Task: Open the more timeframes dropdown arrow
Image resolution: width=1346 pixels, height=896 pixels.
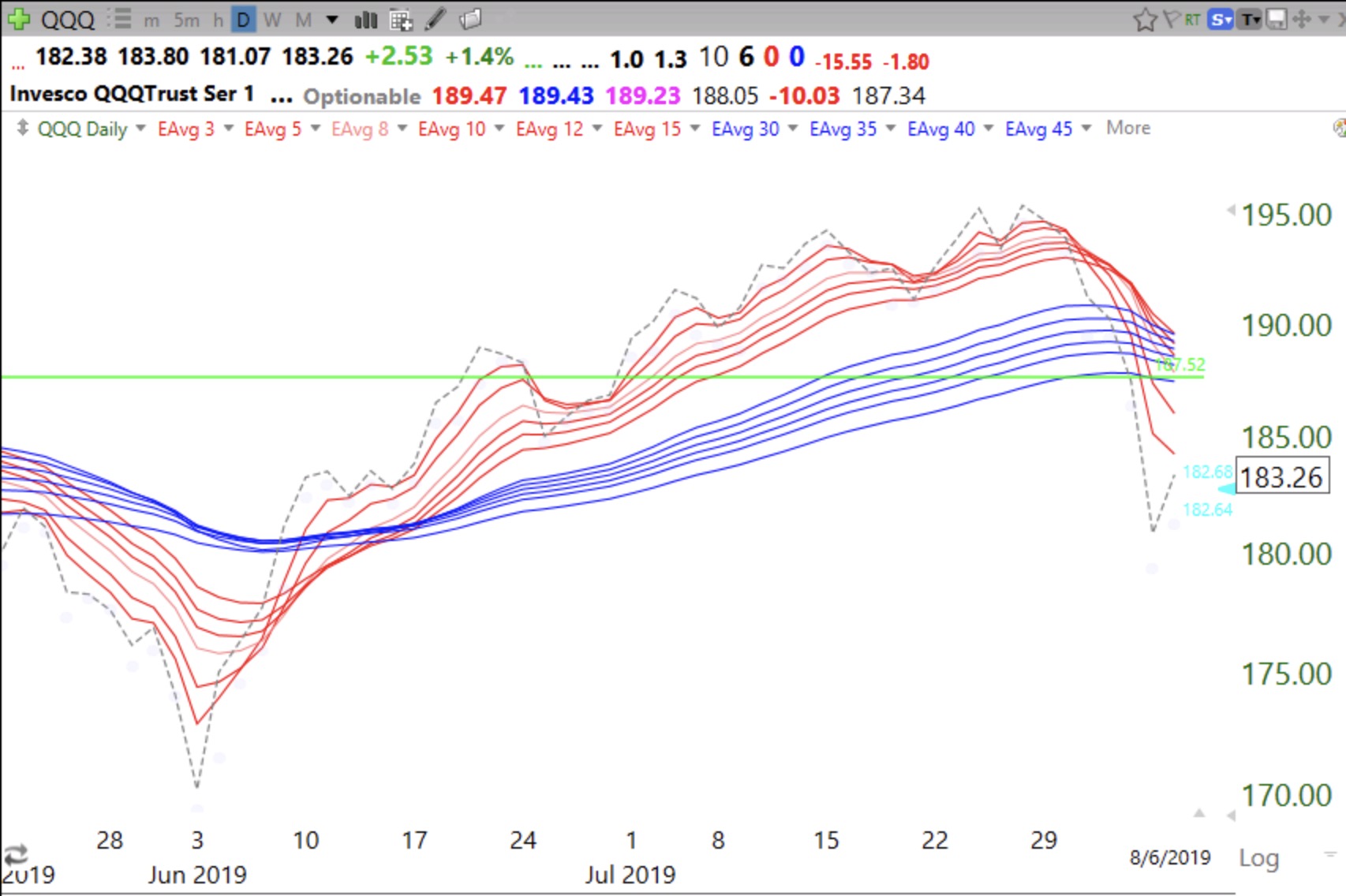Action: tap(332, 20)
